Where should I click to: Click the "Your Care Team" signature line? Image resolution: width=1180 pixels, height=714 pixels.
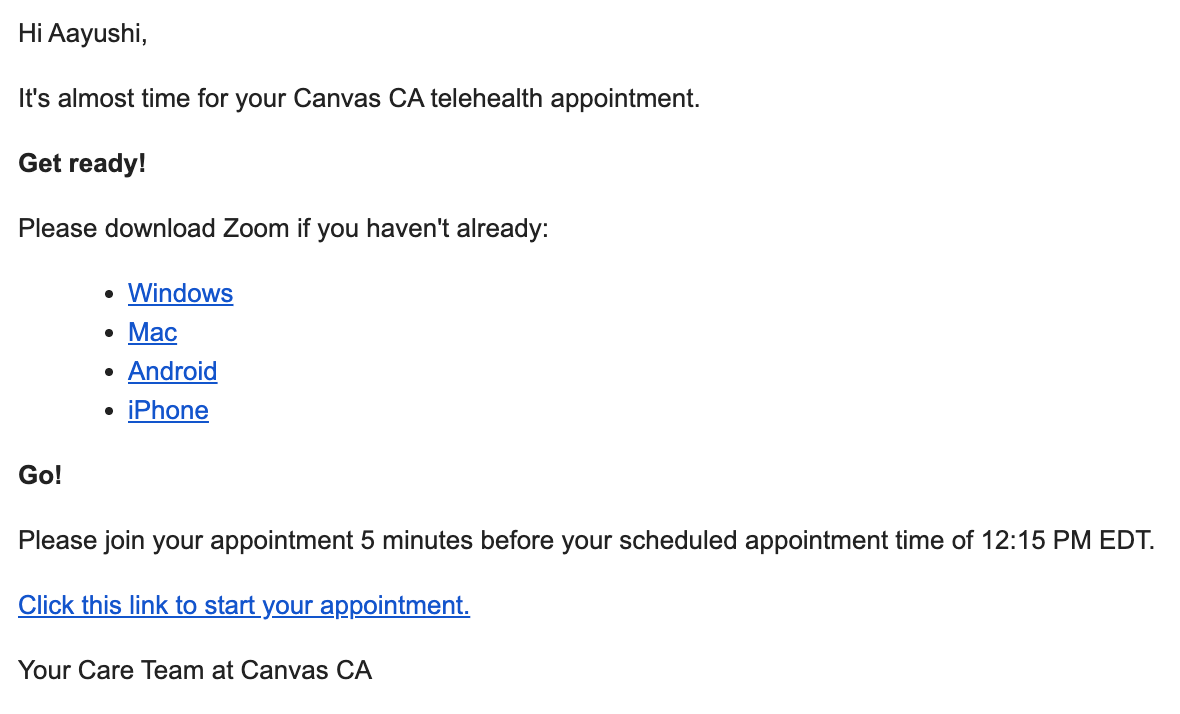[x=195, y=669]
